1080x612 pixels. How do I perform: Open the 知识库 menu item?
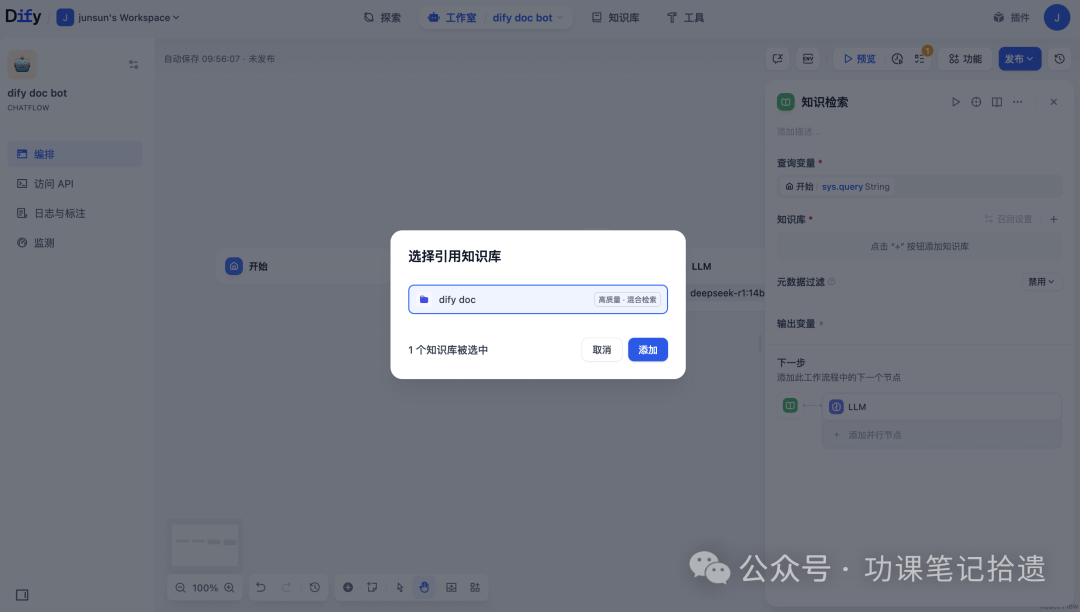click(x=615, y=17)
